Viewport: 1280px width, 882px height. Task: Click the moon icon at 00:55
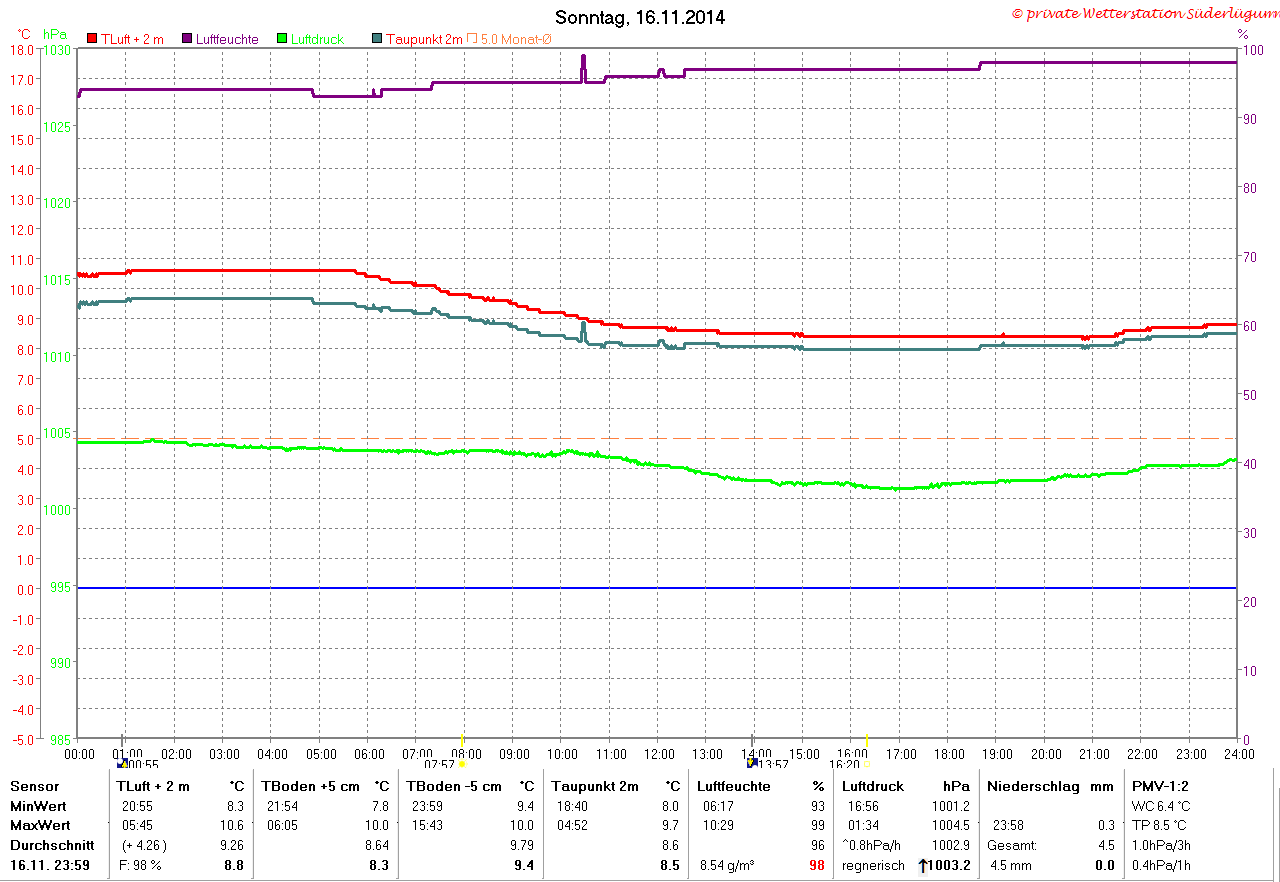tap(122, 763)
